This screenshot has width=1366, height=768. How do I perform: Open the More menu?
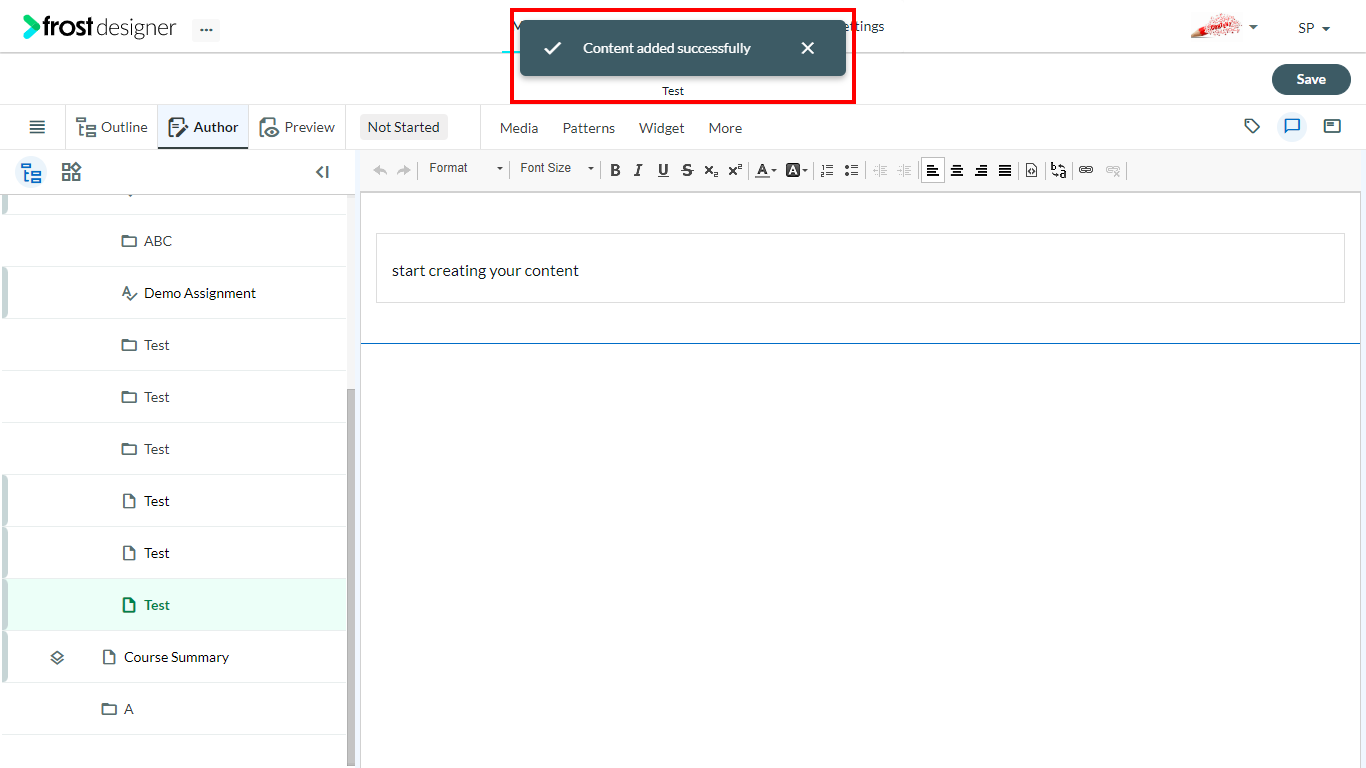(x=725, y=128)
